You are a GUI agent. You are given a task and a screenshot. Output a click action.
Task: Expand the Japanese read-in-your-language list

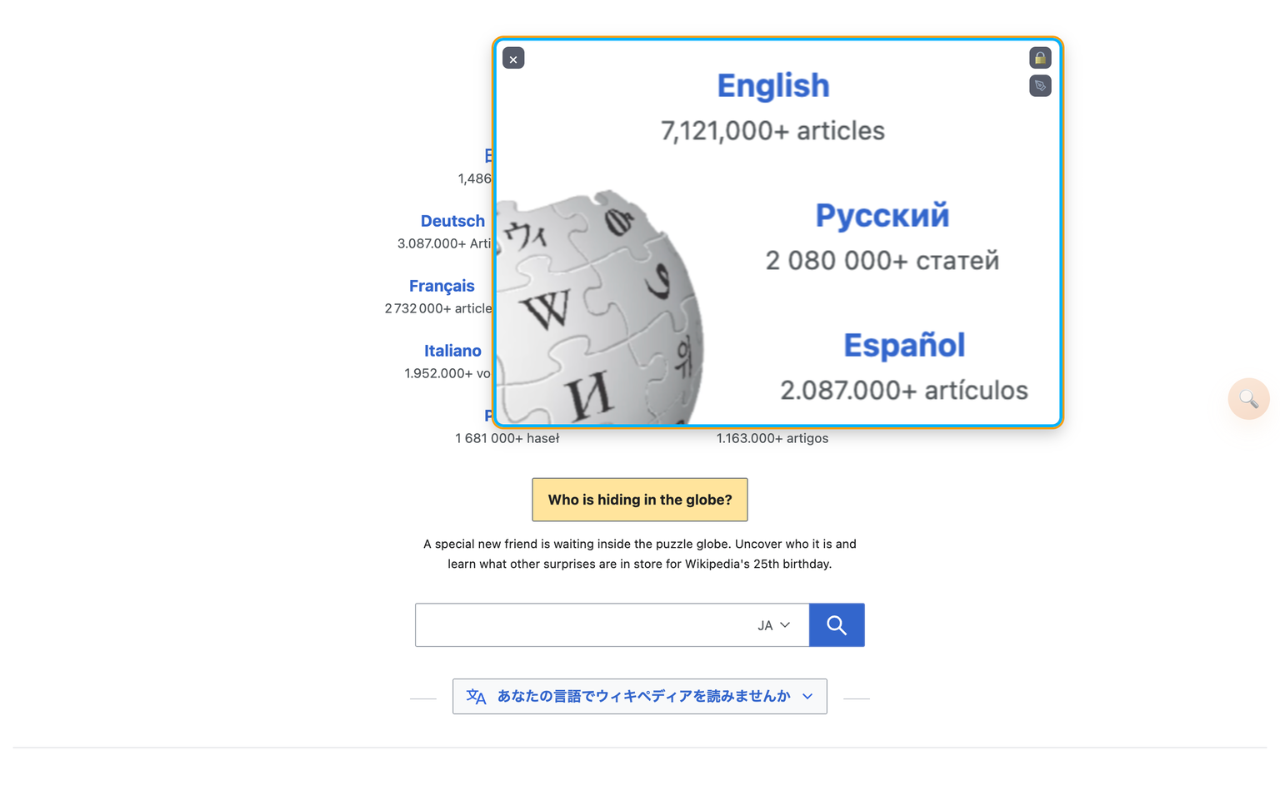(x=640, y=696)
